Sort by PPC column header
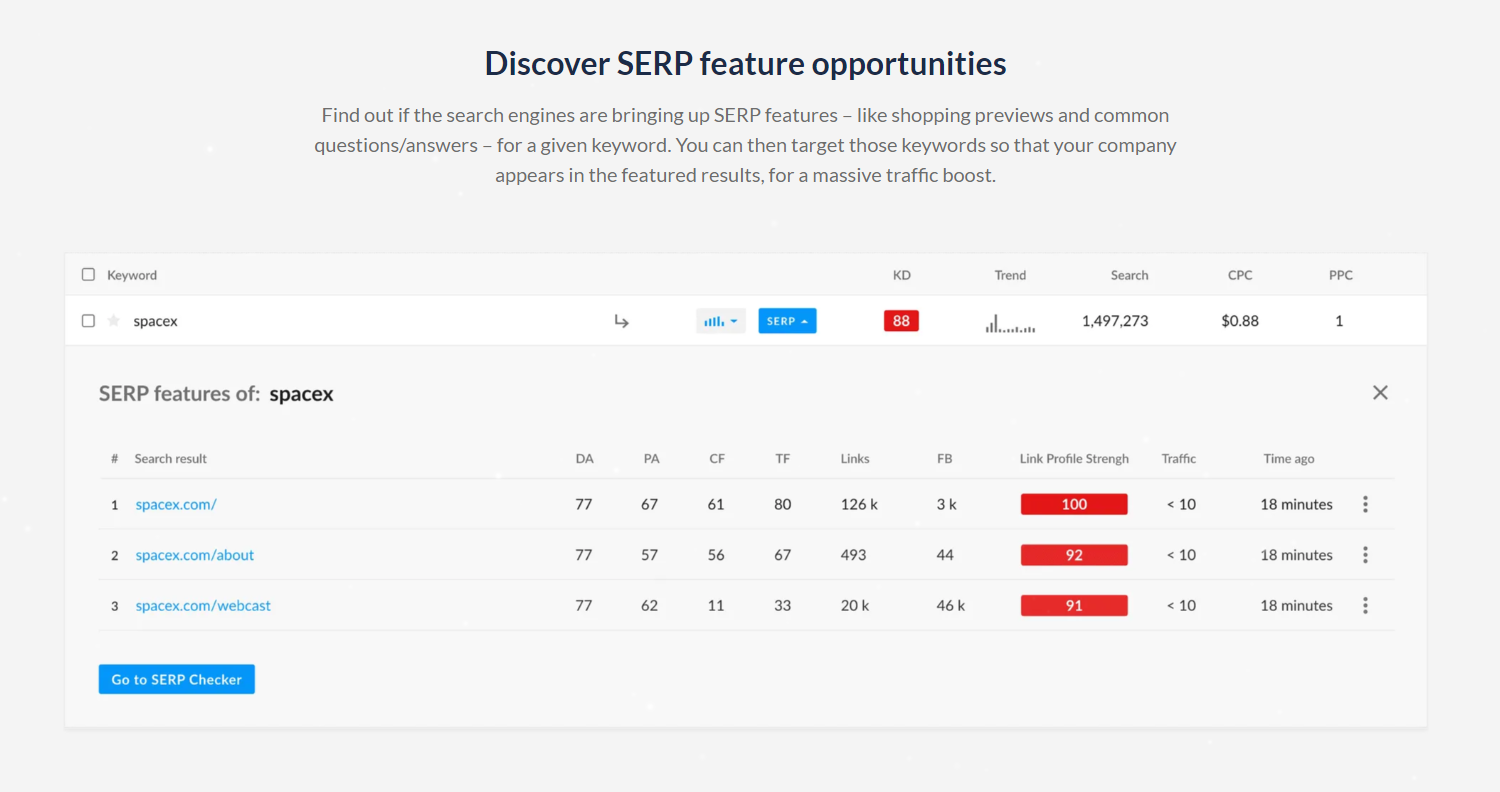The height and width of the screenshot is (792, 1500). point(1341,275)
